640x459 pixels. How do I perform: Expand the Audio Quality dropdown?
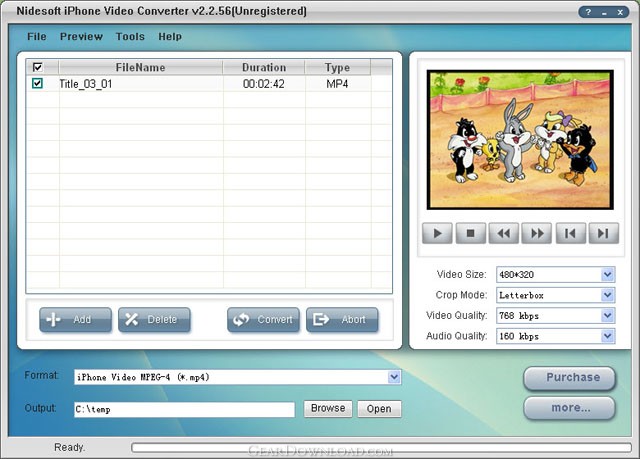click(607, 336)
